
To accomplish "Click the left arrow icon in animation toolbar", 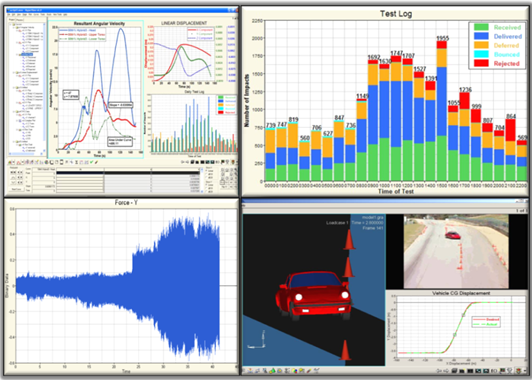I will coord(439,371).
